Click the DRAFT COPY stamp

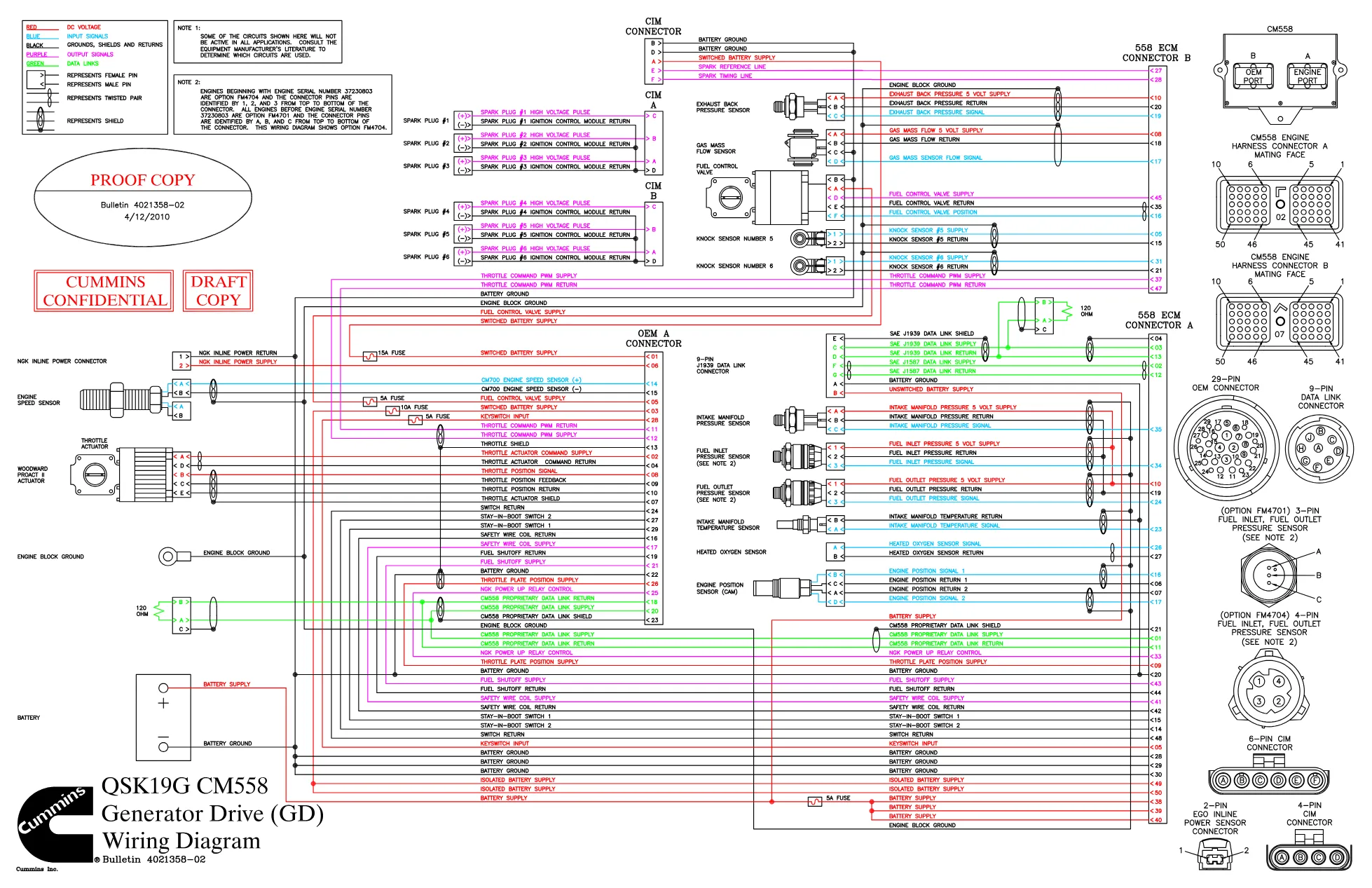(218, 291)
